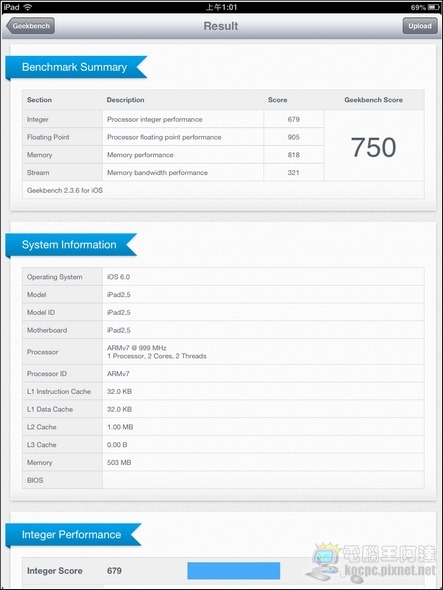Tap the Integer Score label
Viewport: 443px width, 590px height.
pos(55,570)
